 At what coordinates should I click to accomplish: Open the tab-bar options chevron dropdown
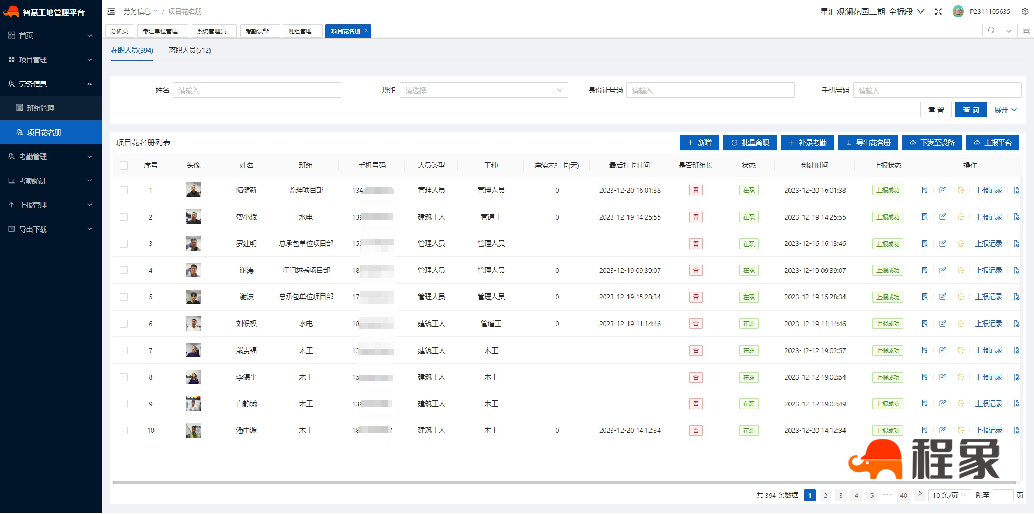(x=1009, y=31)
